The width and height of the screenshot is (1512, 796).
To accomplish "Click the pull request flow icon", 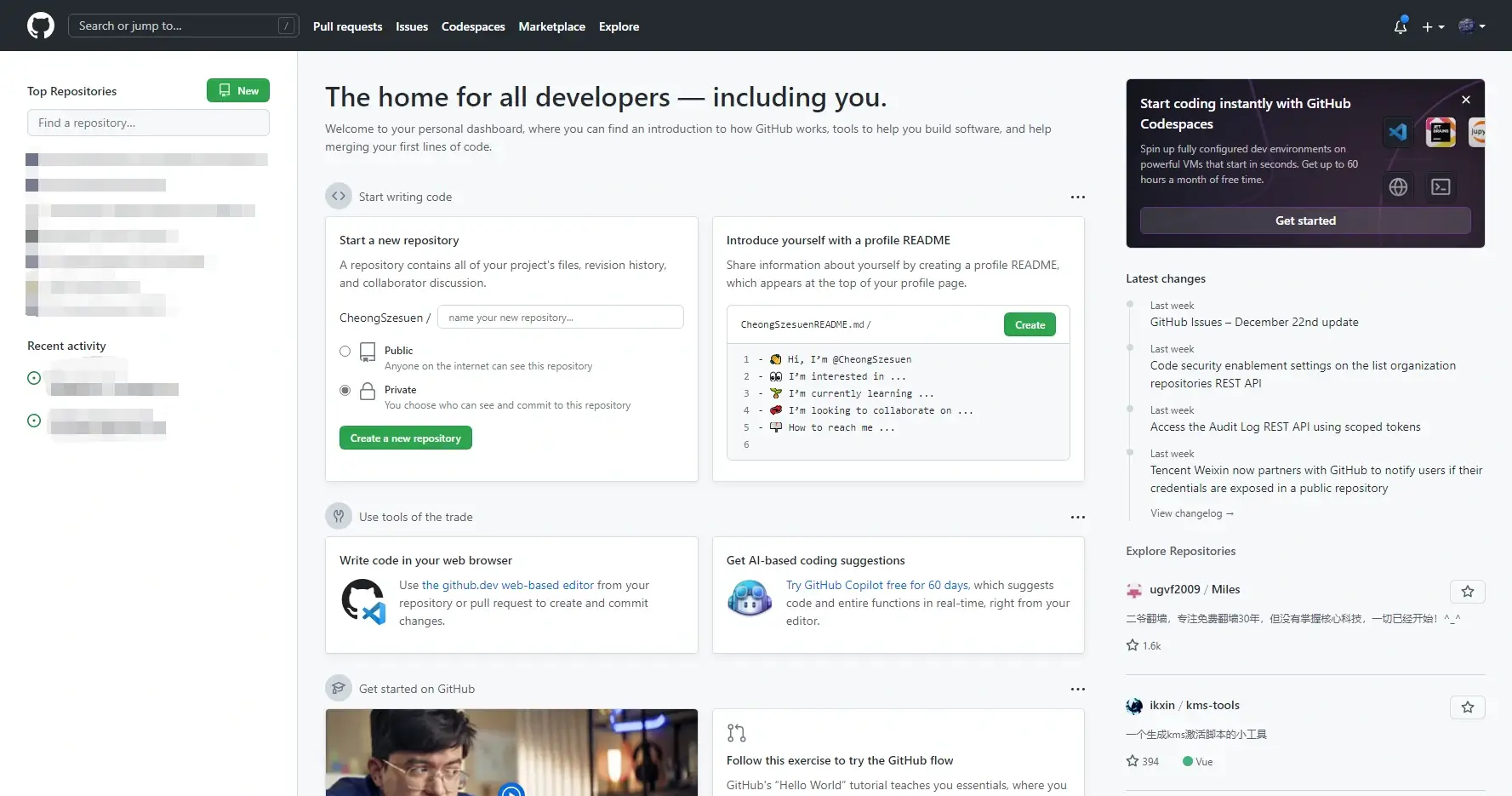I will tap(736, 732).
